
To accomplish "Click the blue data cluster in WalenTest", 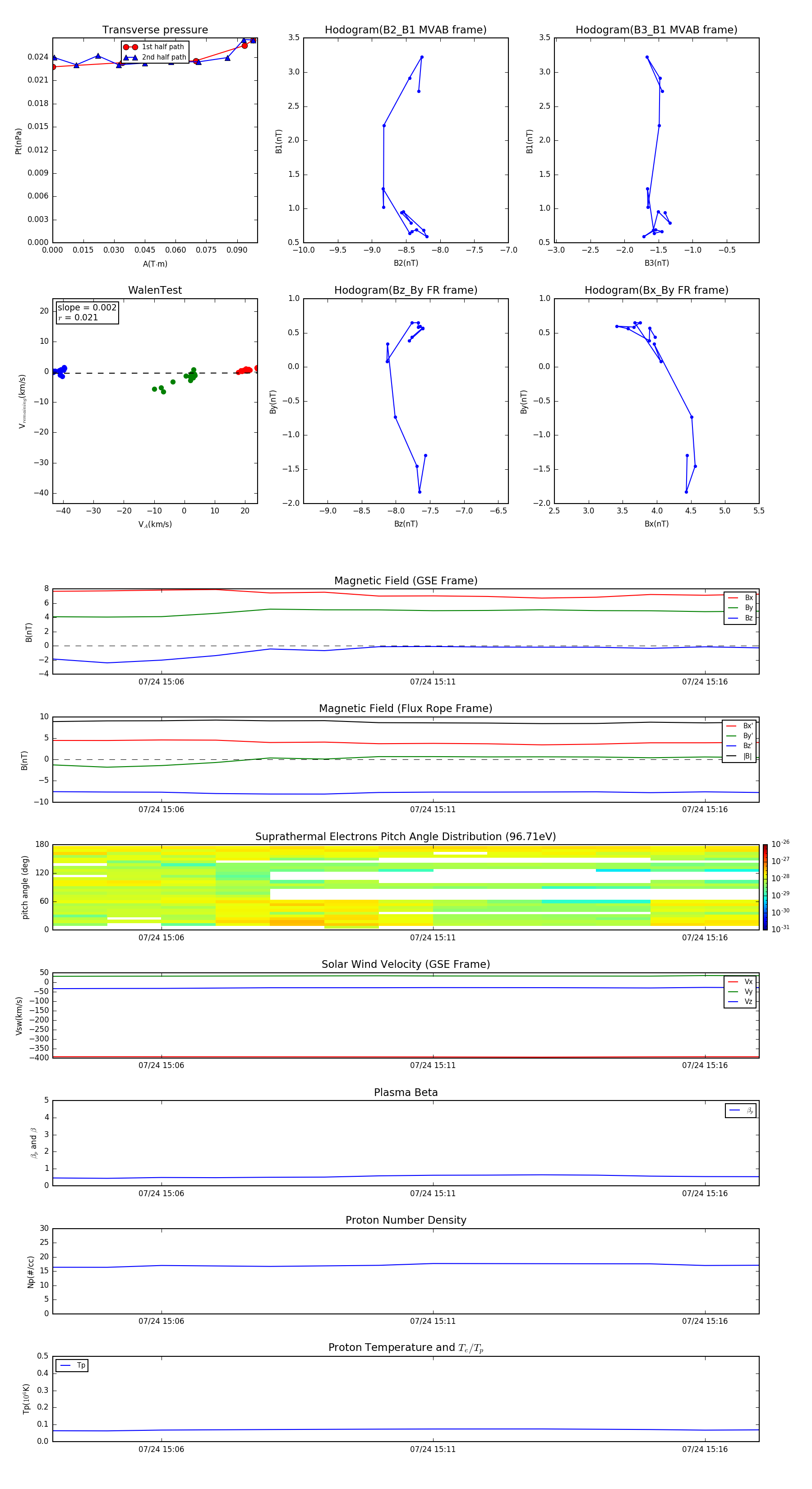I will click(60, 371).
